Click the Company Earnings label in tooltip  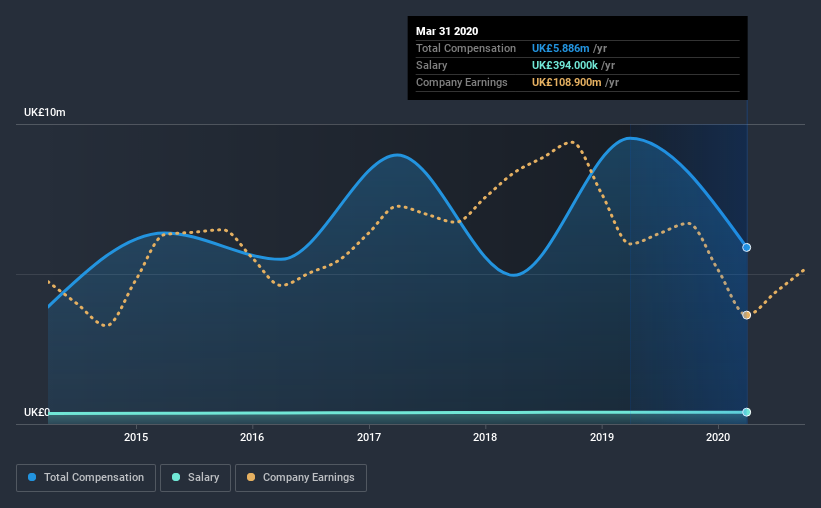(x=461, y=82)
